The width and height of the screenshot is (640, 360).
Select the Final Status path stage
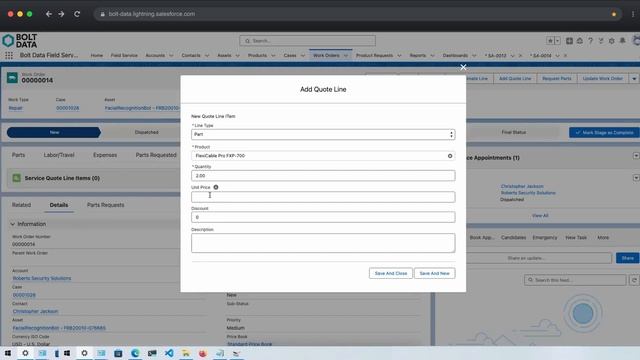[513, 132]
